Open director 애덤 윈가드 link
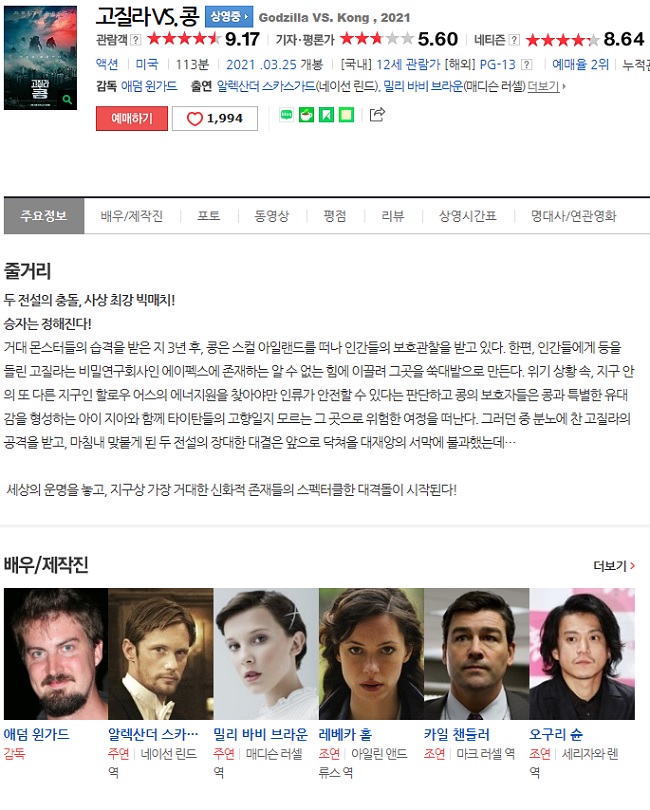Image resolution: width=650 pixels, height=810 pixels. coord(149,86)
